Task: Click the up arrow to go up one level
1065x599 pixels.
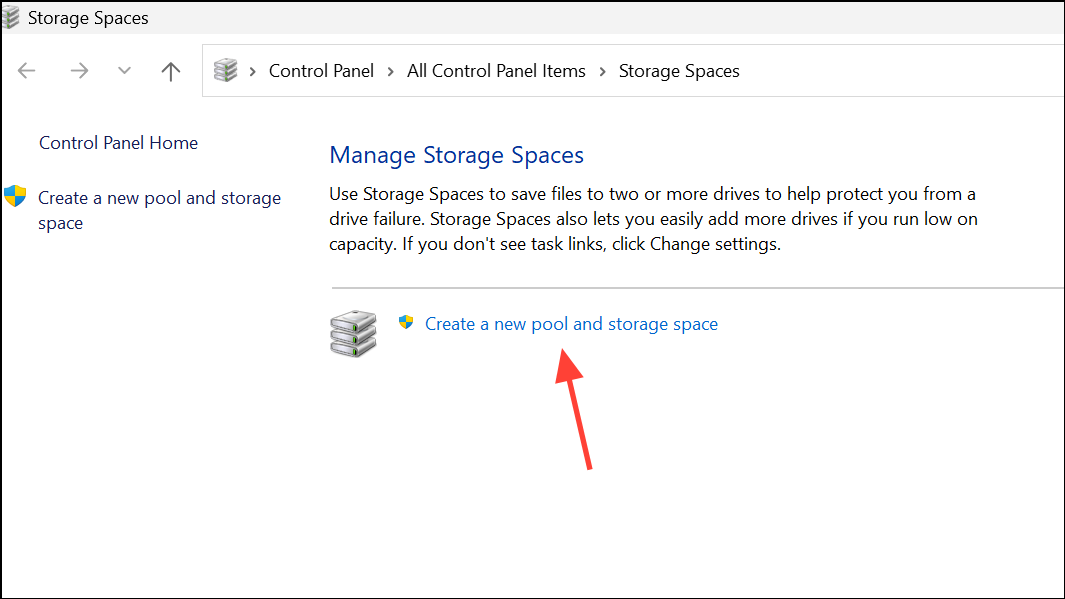Action: click(170, 70)
